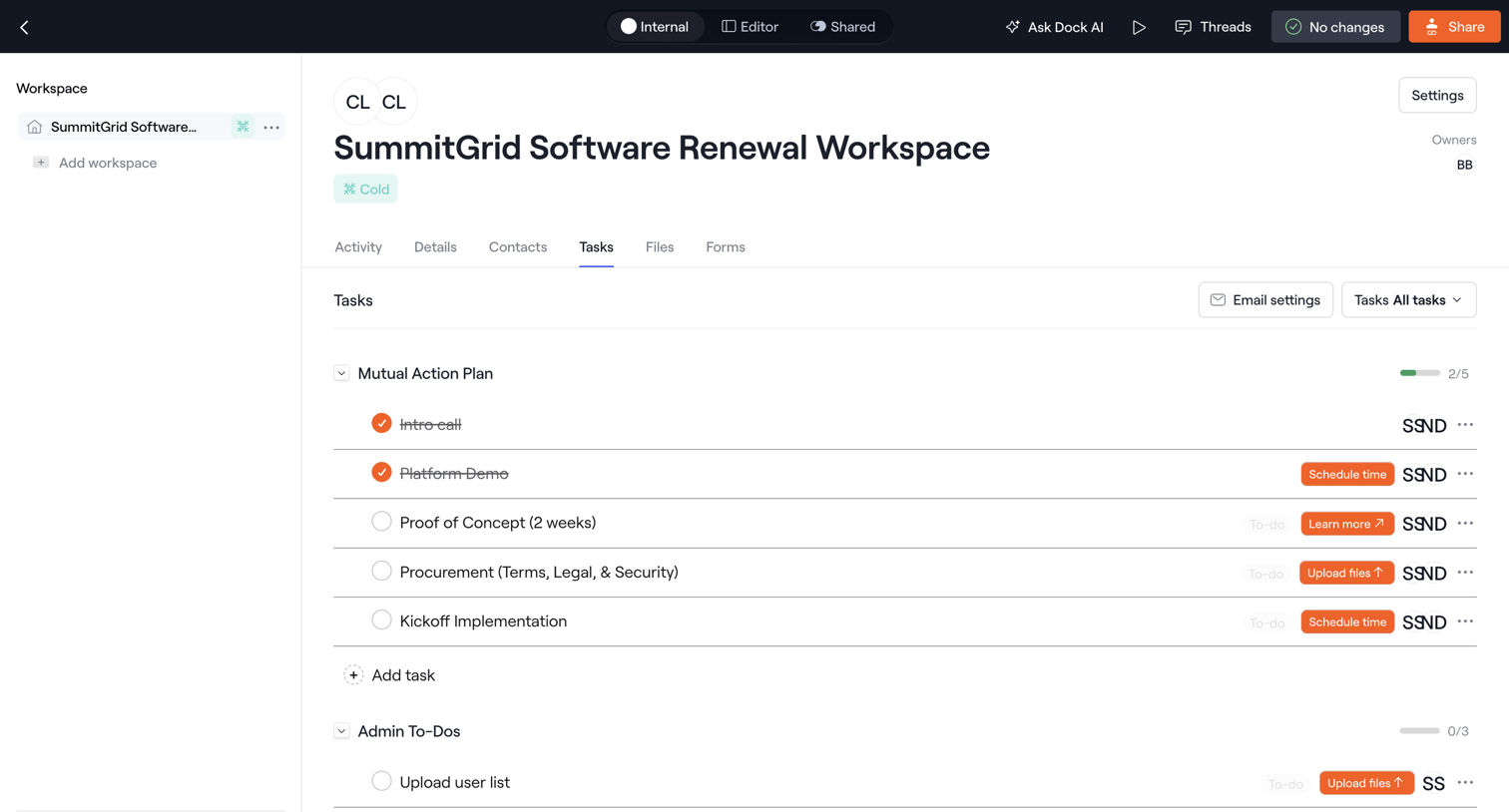The image size is (1509, 812).
Task: Click Admin To-Dos progress bar
Action: (1419, 731)
